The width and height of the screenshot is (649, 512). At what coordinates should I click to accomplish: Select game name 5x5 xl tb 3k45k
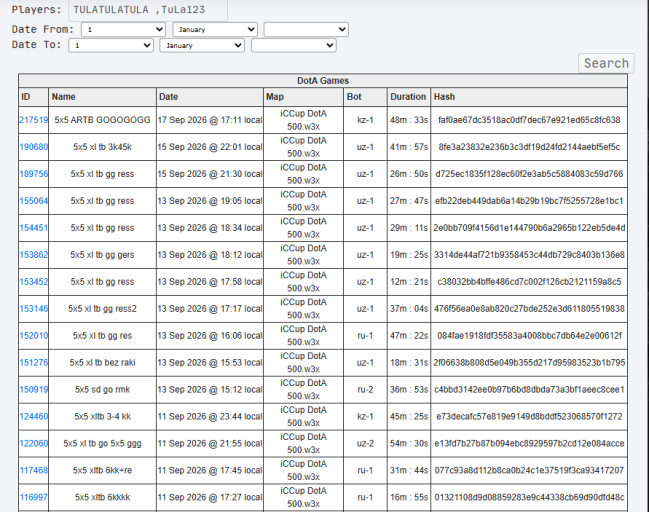coord(102,147)
